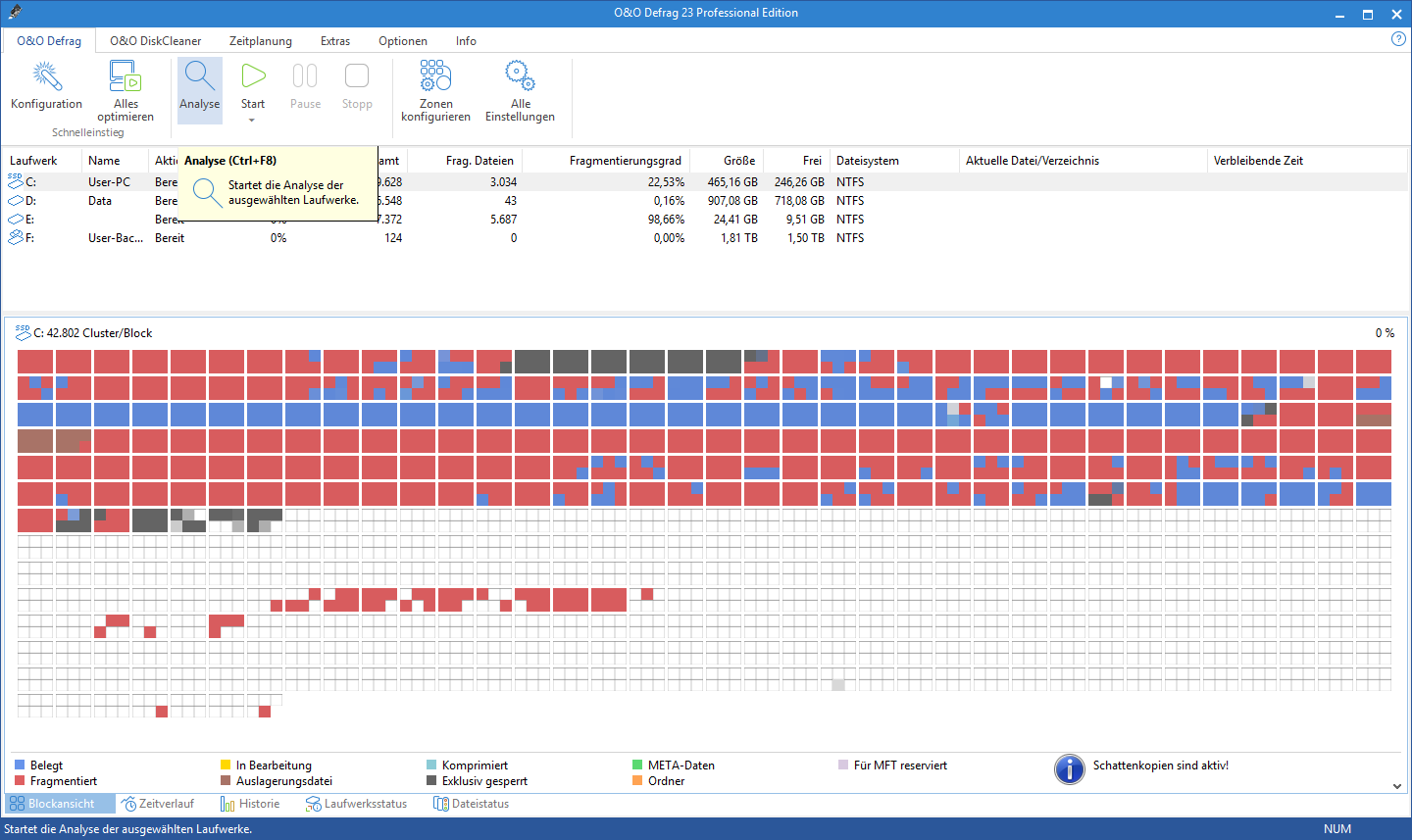Screen dimensions: 1412x840
Task: Open the Konfiguration wizard icon
Action: point(46,76)
